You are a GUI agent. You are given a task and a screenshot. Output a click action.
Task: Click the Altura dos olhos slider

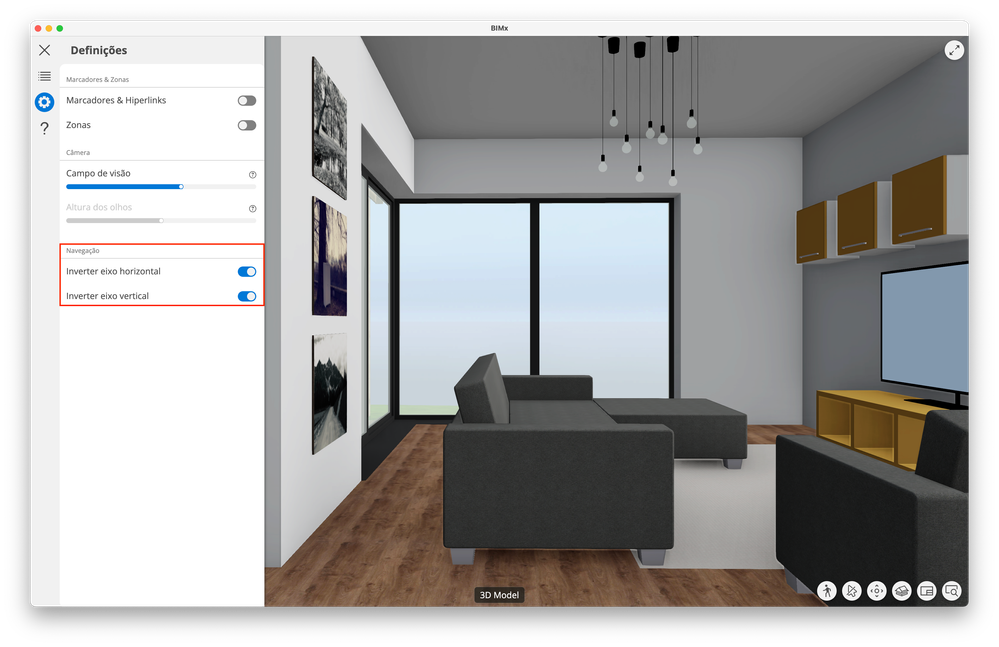click(x=161, y=220)
